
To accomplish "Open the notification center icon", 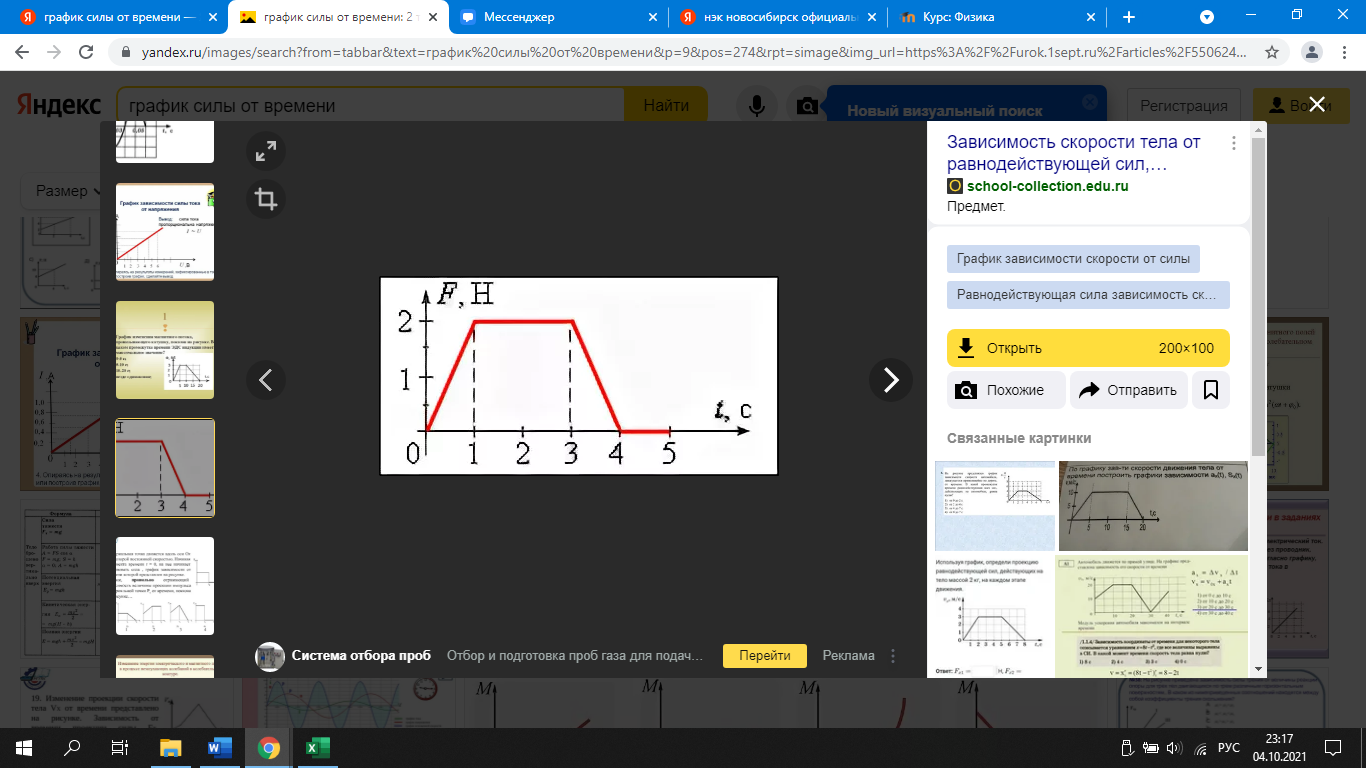I will (1333, 747).
